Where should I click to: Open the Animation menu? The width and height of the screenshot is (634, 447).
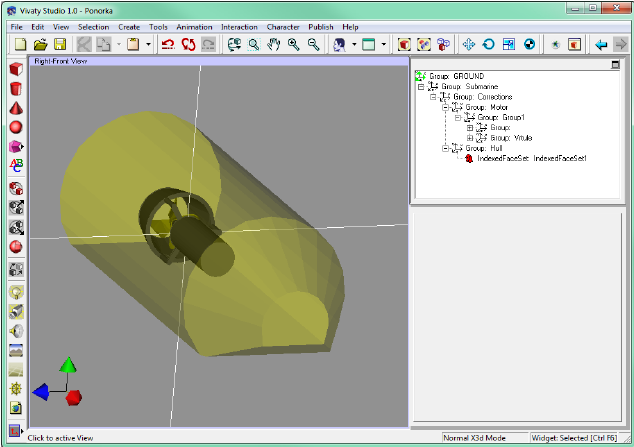pos(194,27)
